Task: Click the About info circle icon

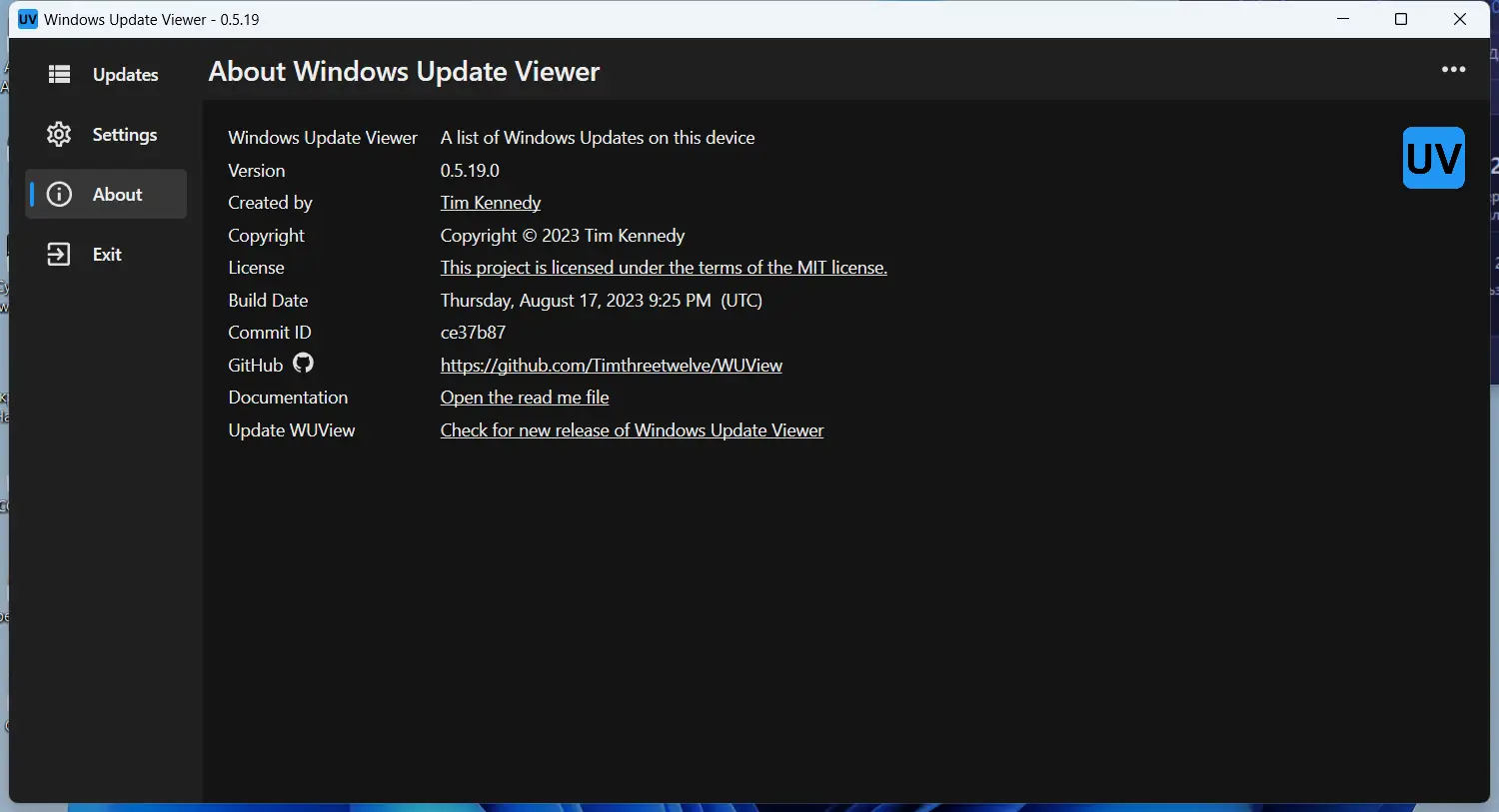Action: 59,194
